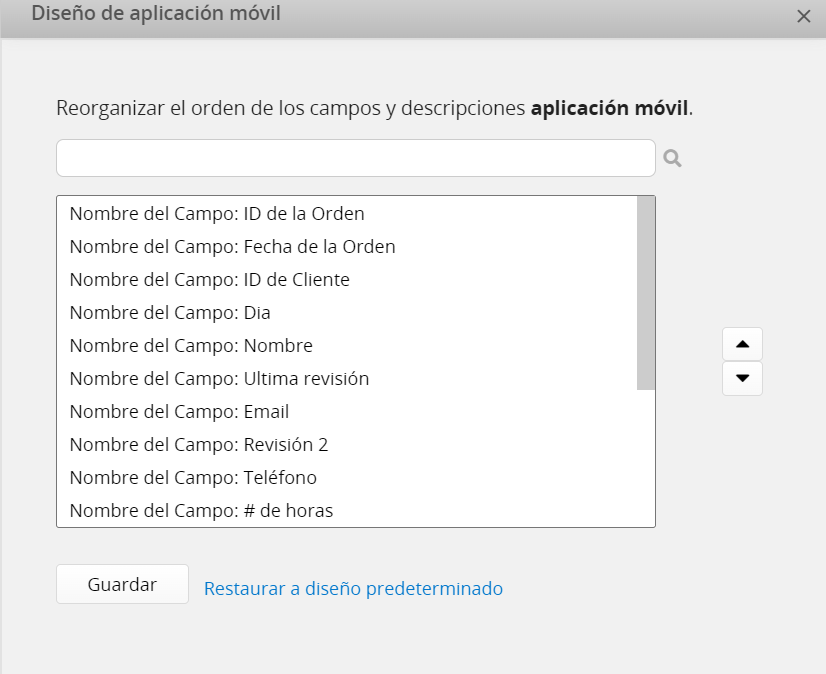Select the ID de la Orden field
The width and height of the screenshot is (826, 674).
[x=217, y=213]
